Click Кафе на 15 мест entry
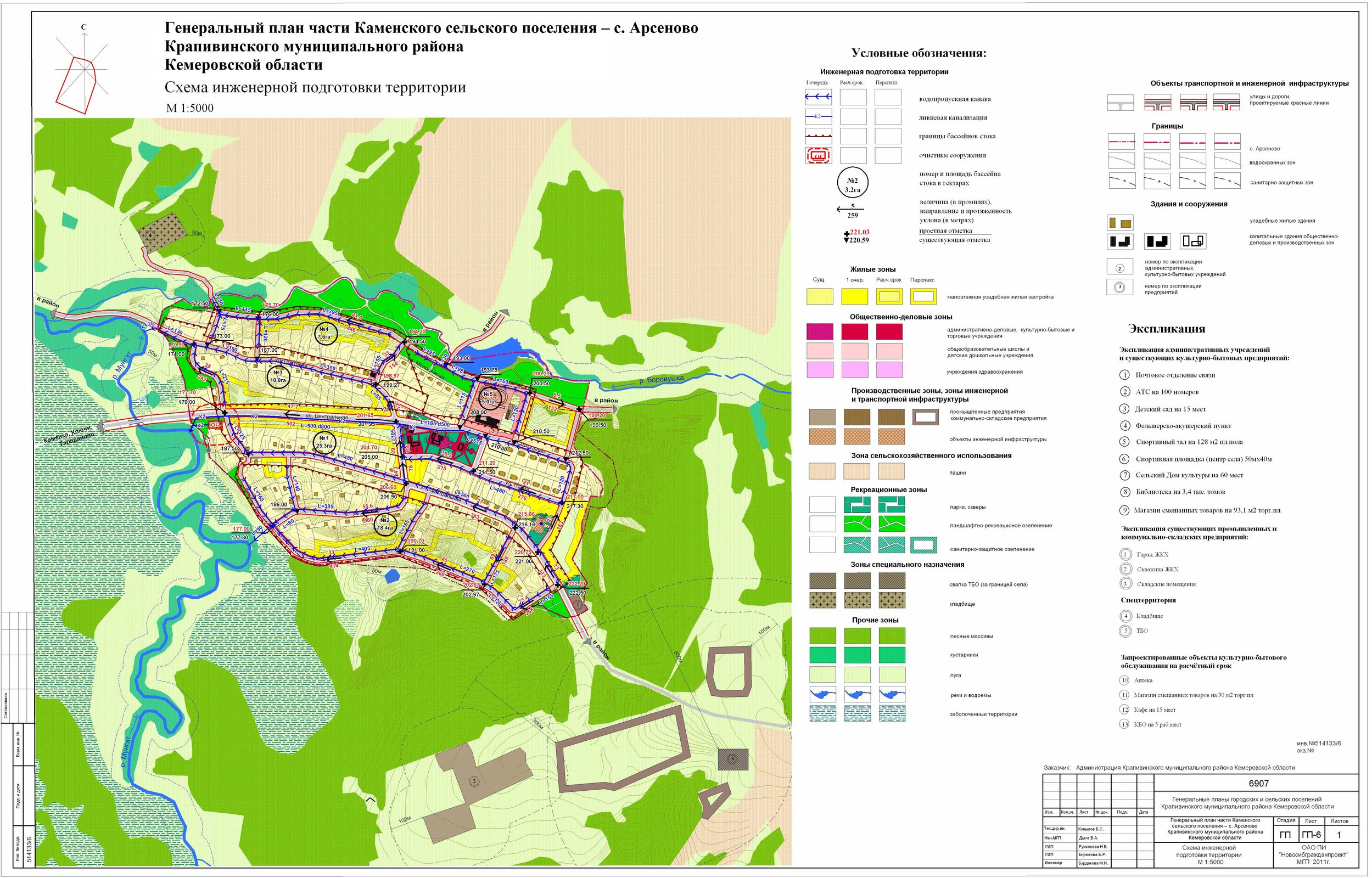The height and width of the screenshot is (878, 1372). coord(1148,710)
